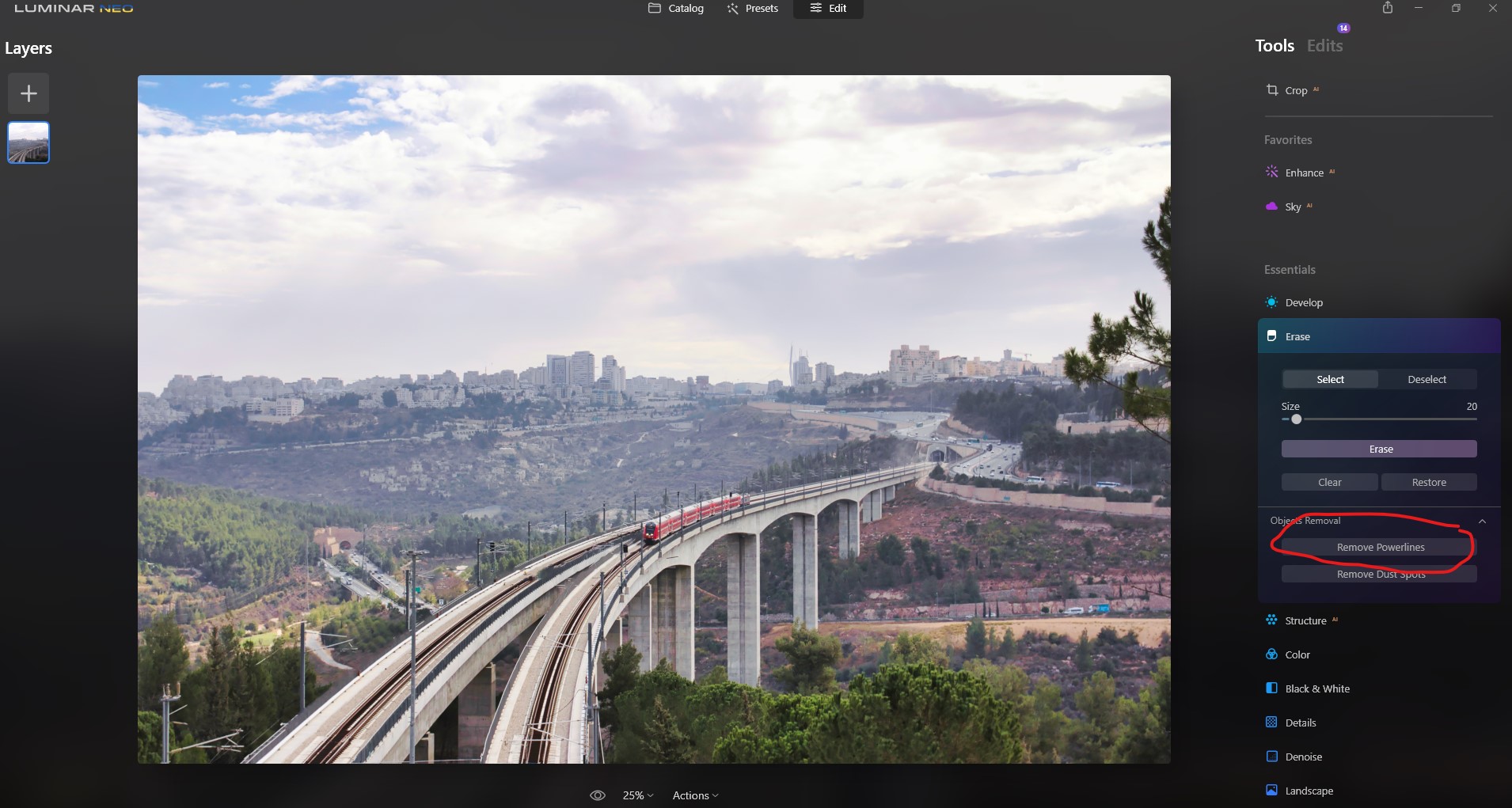Image resolution: width=1512 pixels, height=808 pixels.
Task: Open the Denoise tool
Action: point(1301,756)
